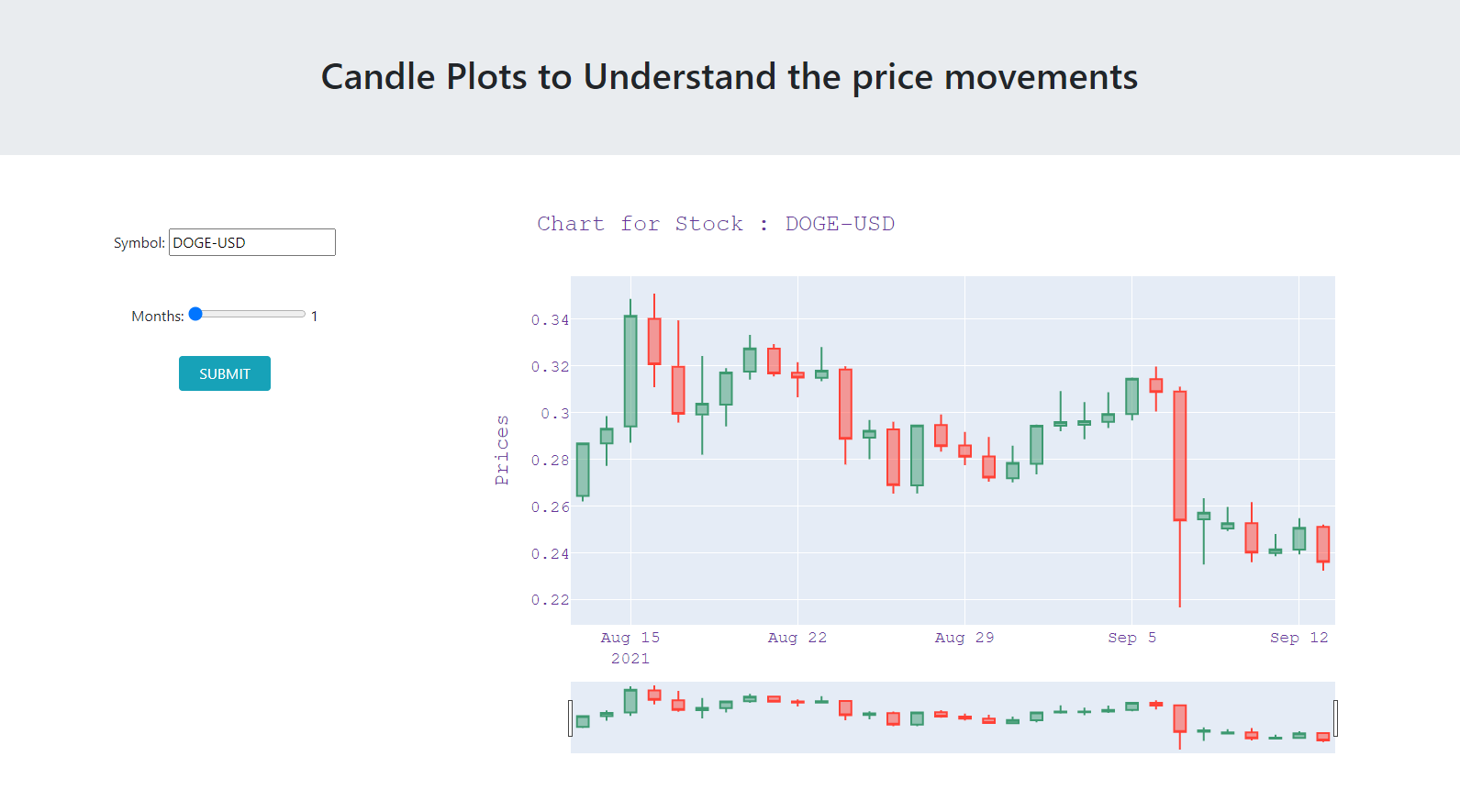Click the rightmost red candle in main chart
1460x812 pixels.
[1323, 544]
